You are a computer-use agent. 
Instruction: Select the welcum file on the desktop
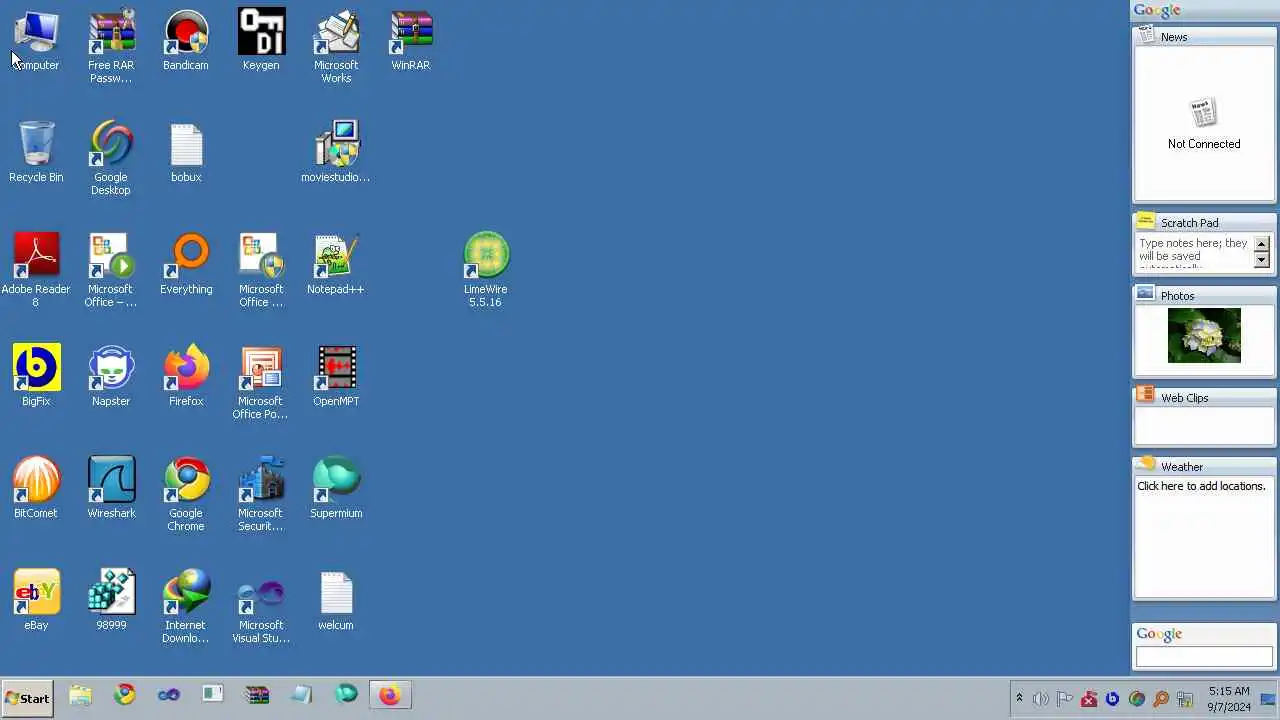(x=336, y=600)
